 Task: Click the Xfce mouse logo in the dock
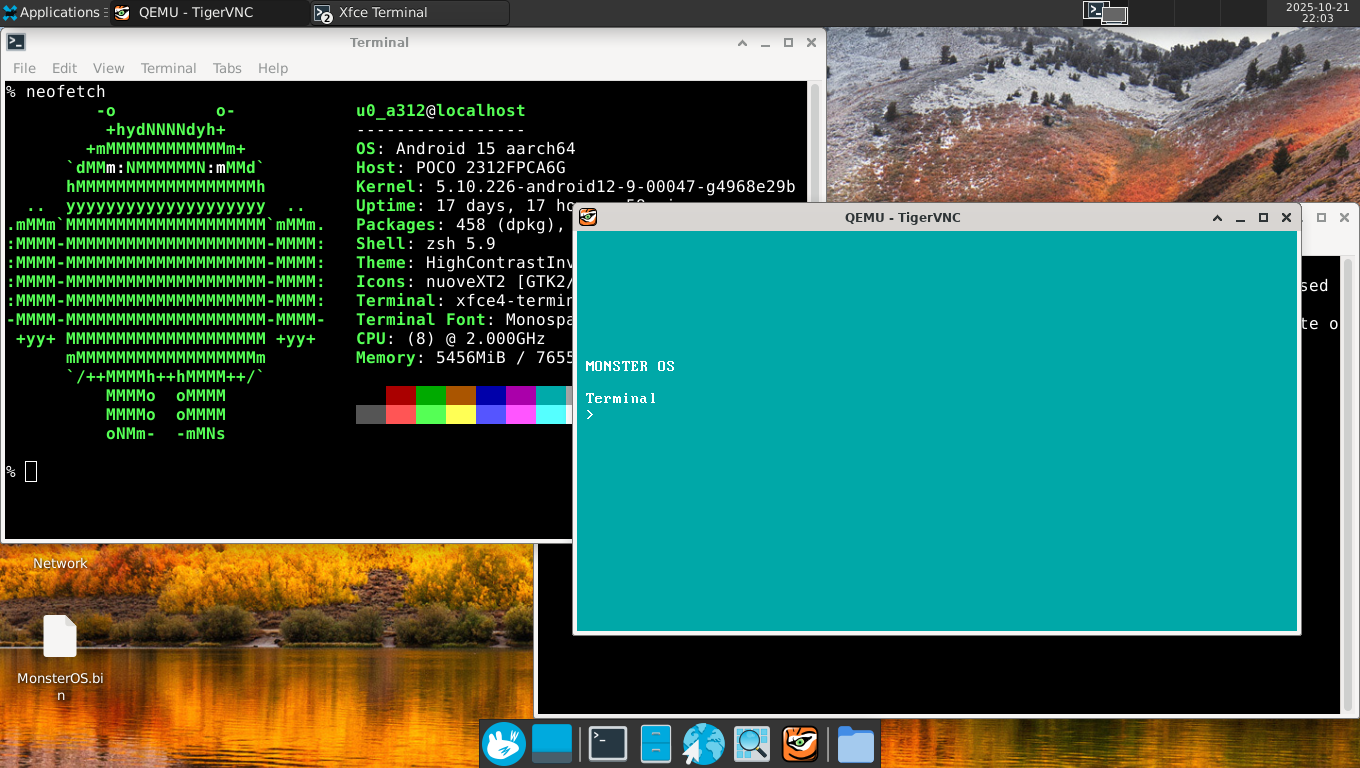point(504,744)
